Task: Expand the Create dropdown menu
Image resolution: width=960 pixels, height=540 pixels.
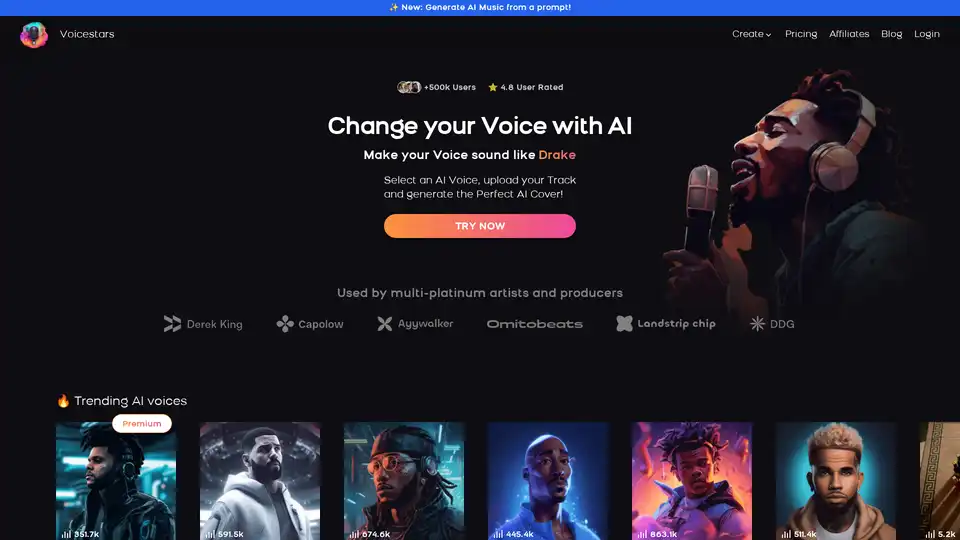Action: pyautogui.click(x=751, y=34)
